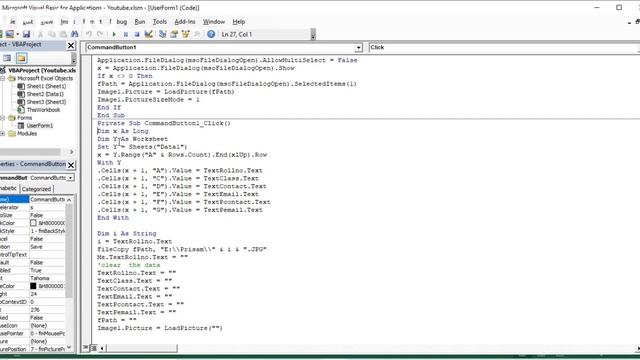Viewport: 640px width, 360px height.
Task: Select Sheet3 (Sheet3) in project tree
Action: tap(46, 102)
